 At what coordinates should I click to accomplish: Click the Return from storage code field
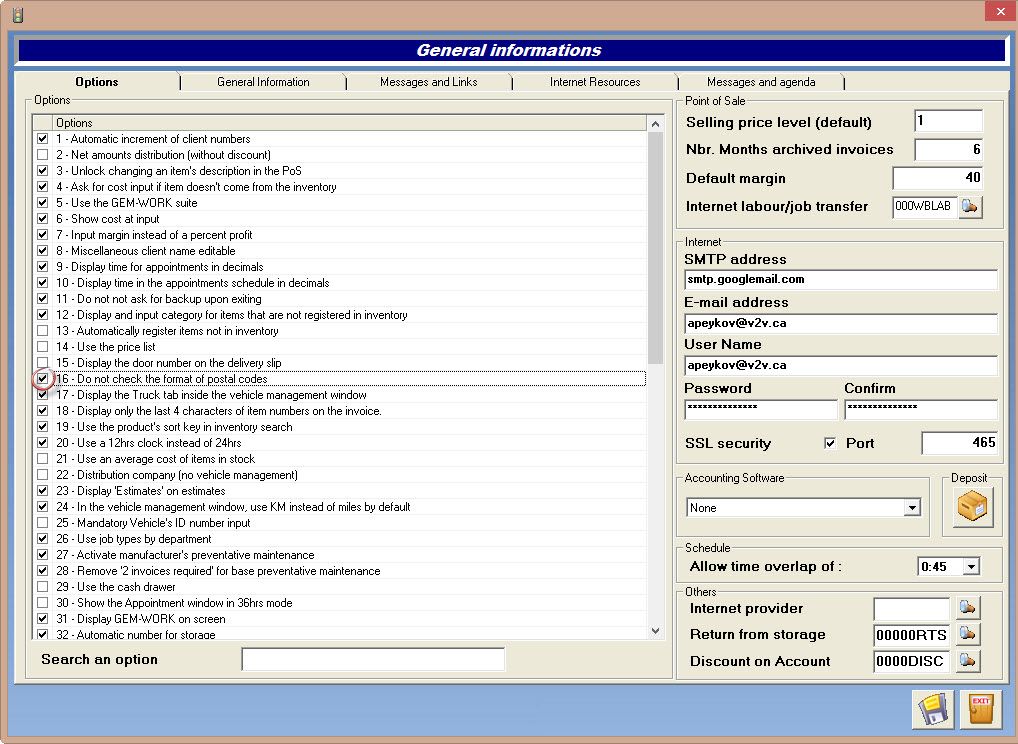(912, 635)
